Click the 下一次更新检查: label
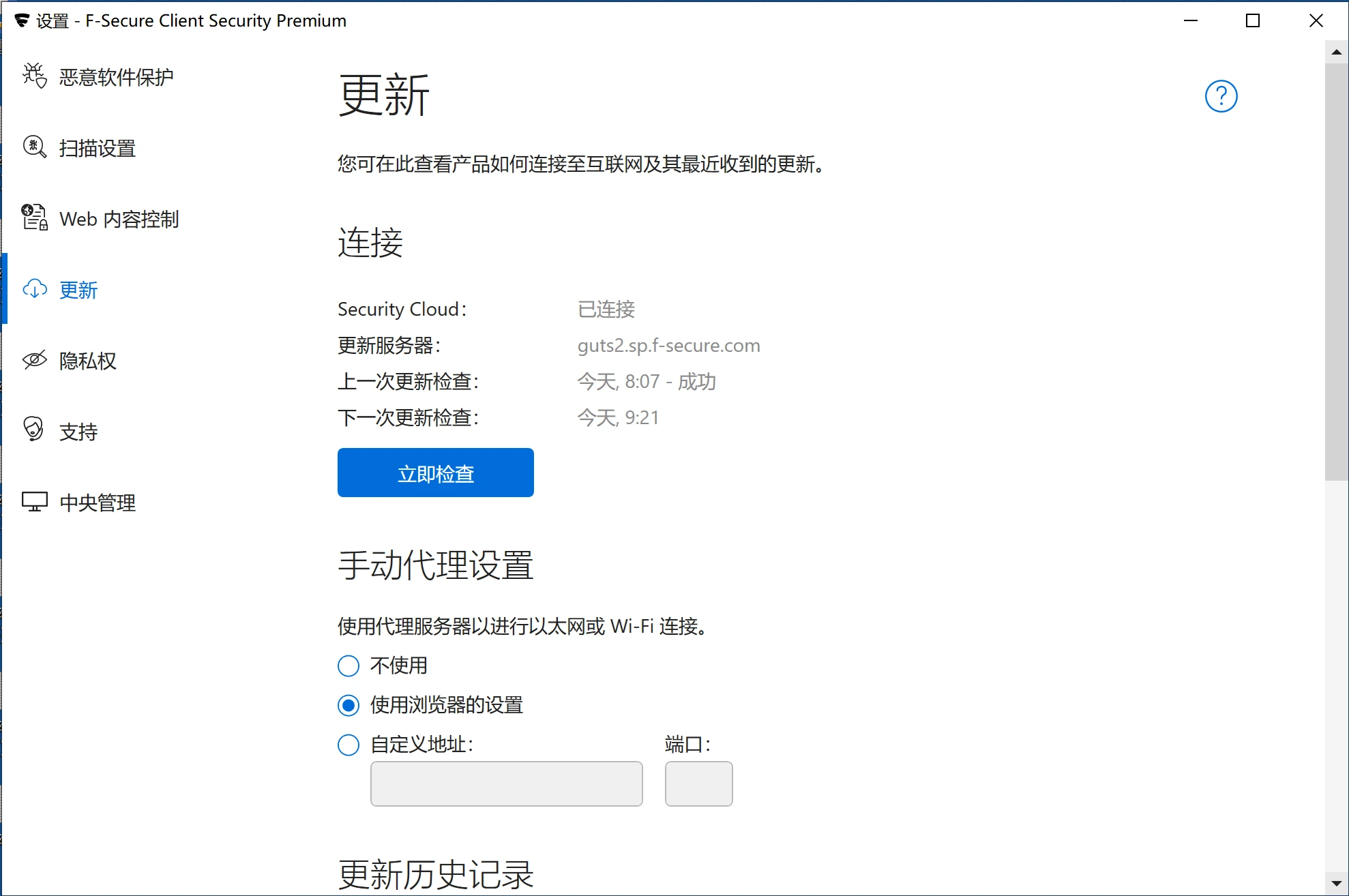The image size is (1349, 896). tap(409, 417)
